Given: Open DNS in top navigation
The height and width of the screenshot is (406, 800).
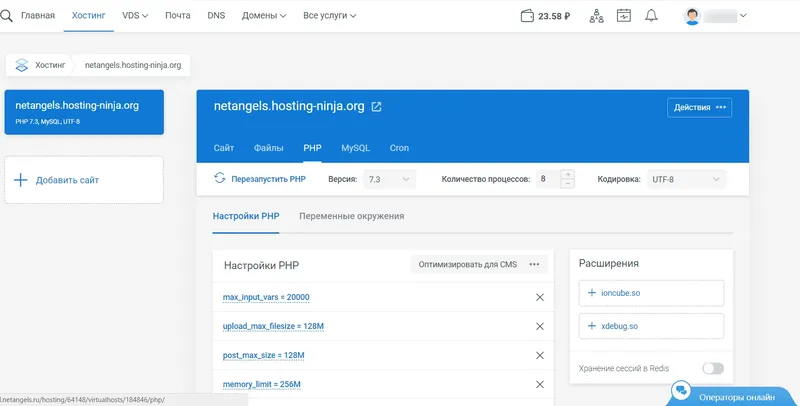Looking at the screenshot, I should point(216,16).
